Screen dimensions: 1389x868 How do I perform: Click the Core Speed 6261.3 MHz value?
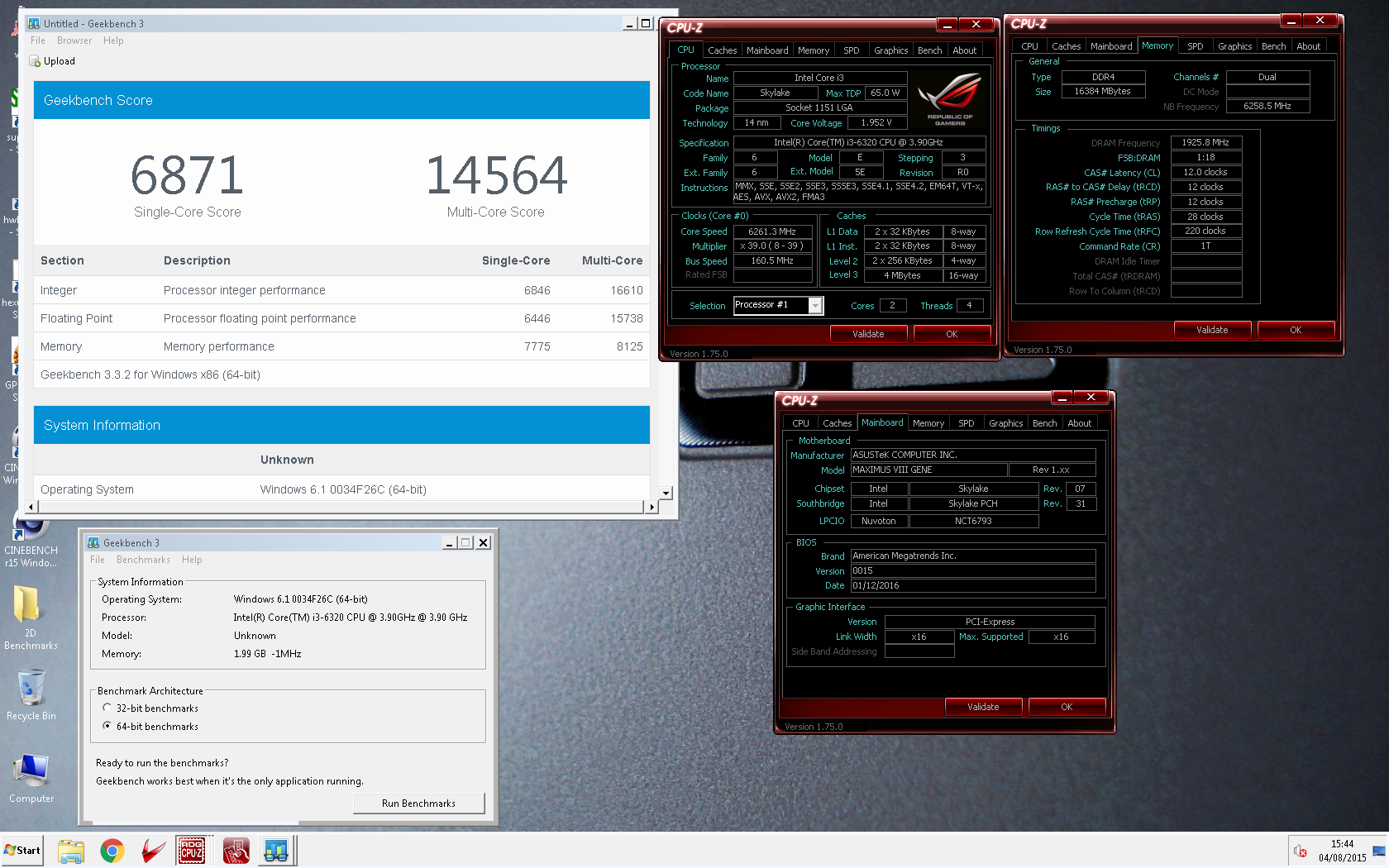[x=771, y=232]
